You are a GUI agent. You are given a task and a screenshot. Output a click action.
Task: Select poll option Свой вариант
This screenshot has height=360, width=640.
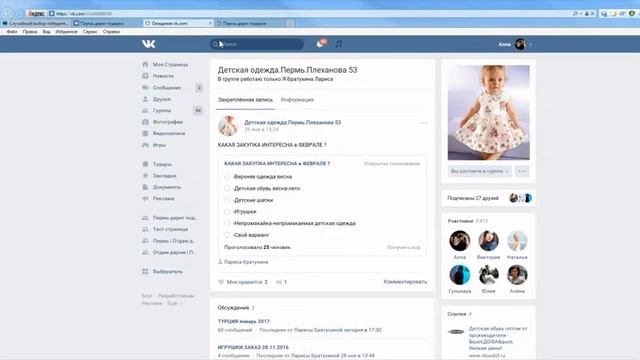(227, 235)
